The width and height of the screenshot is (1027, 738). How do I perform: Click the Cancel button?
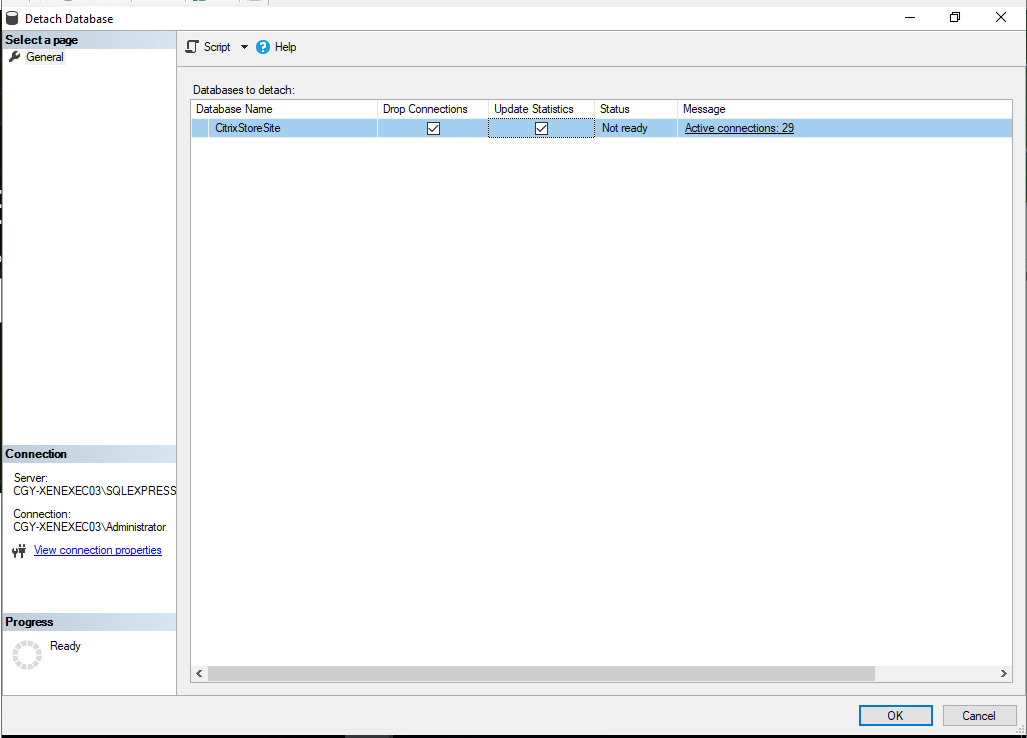click(979, 716)
